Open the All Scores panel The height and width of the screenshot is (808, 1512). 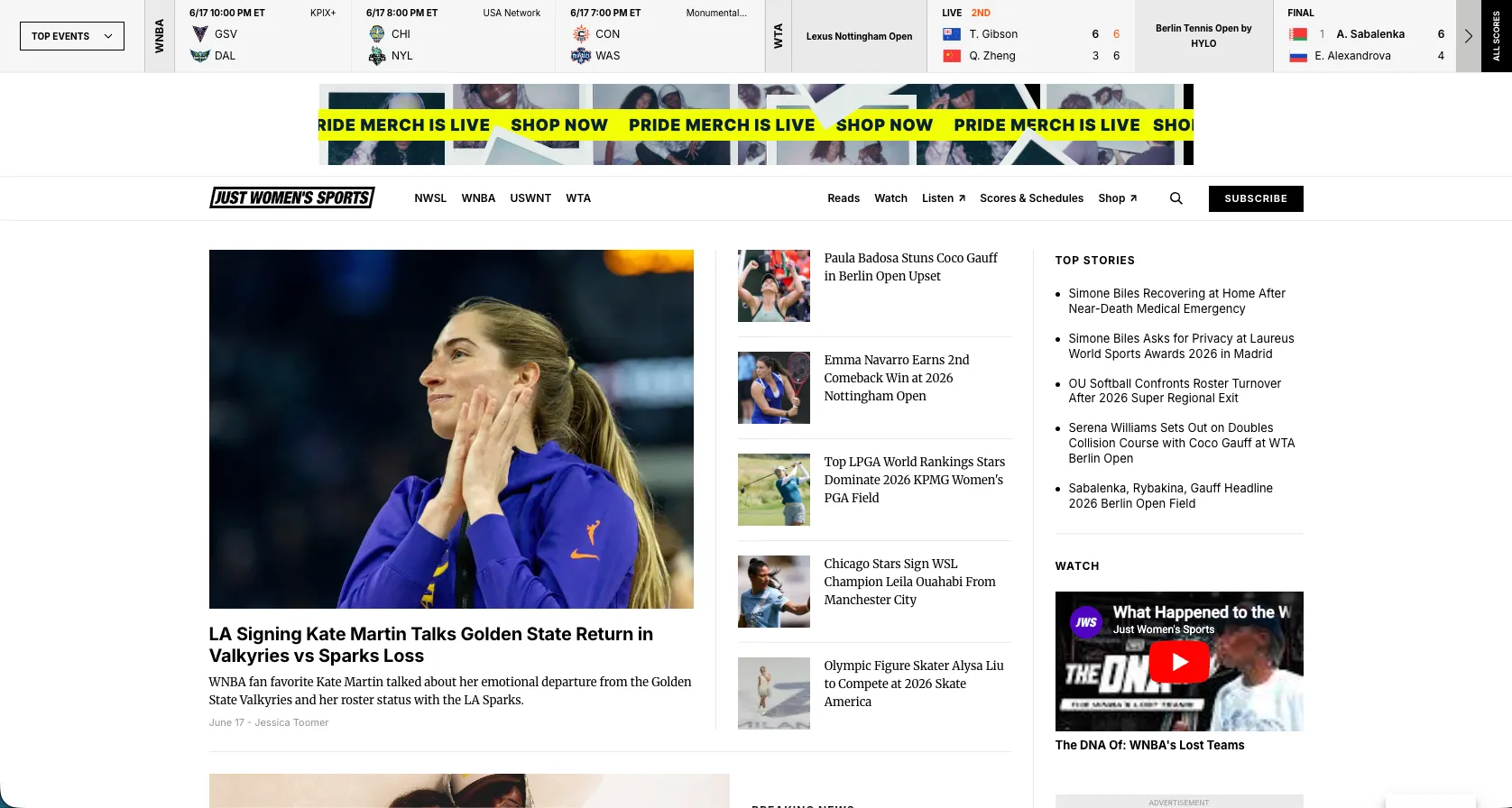[x=1497, y=36]
